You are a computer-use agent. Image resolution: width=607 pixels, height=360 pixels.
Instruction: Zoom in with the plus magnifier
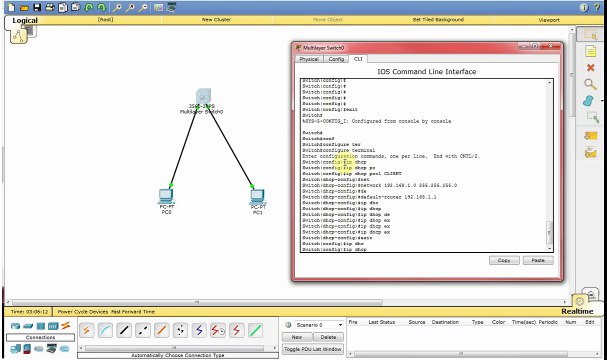click(x=117, y=7)
